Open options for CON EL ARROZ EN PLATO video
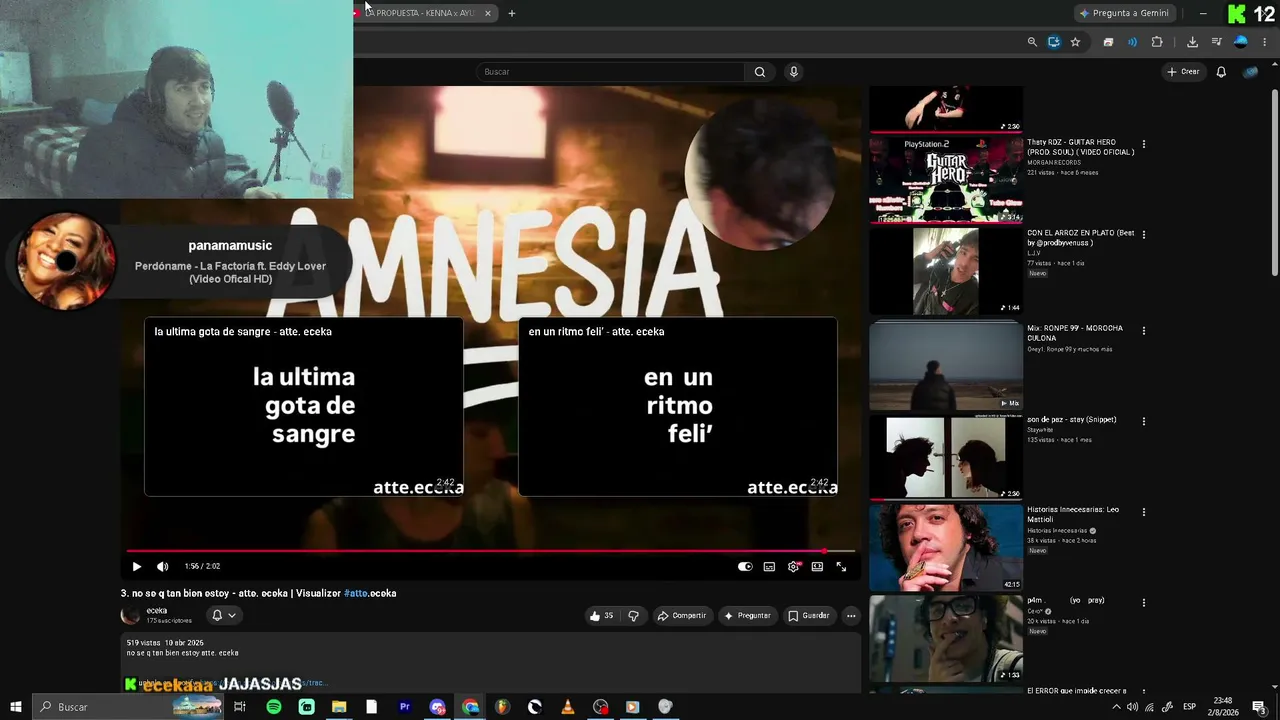This screenshot has height=720, width=1280. pyautogui.click(x=1144, y=235)
